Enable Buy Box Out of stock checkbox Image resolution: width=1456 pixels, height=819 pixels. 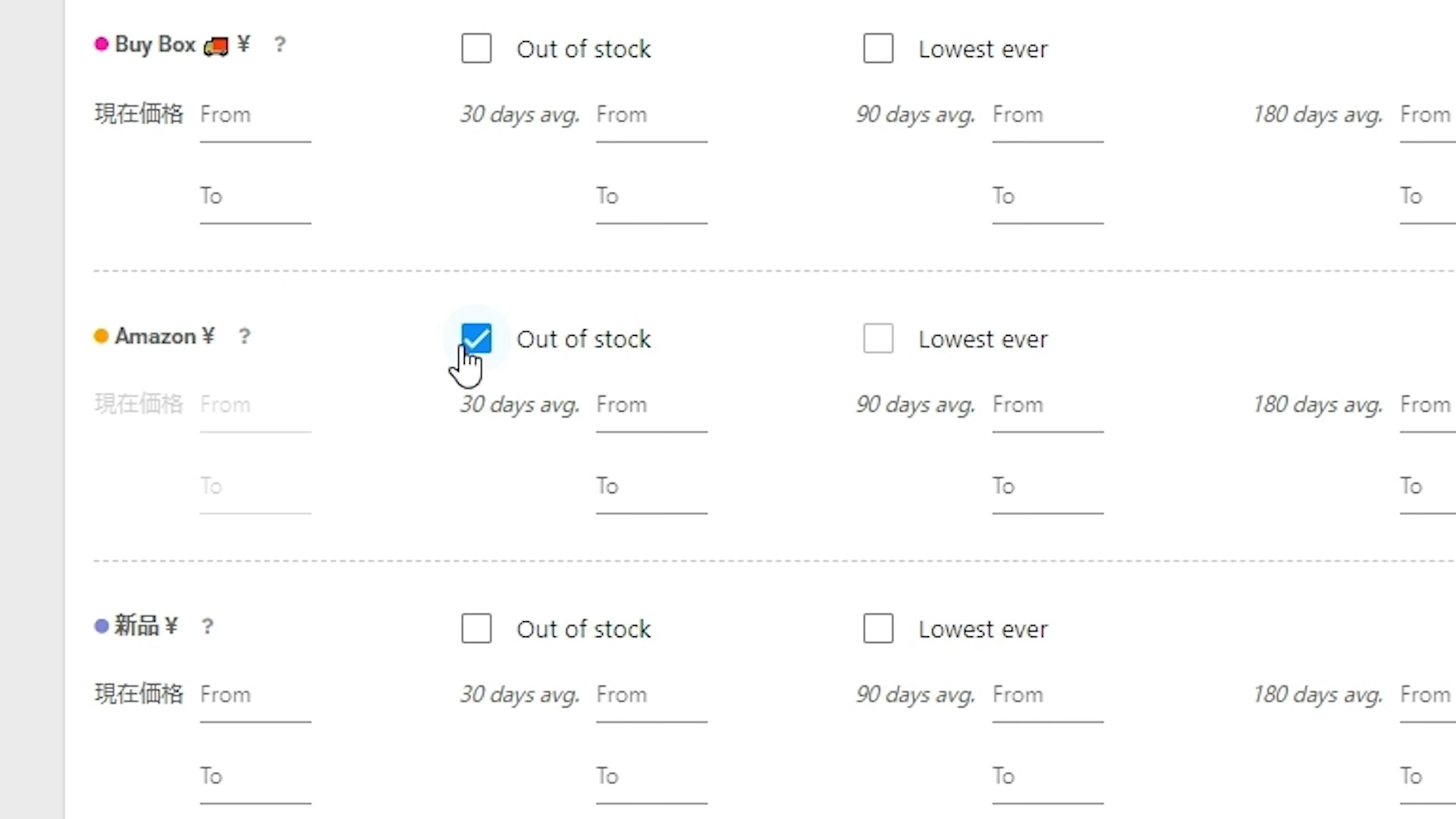click(x=476, y=49)
